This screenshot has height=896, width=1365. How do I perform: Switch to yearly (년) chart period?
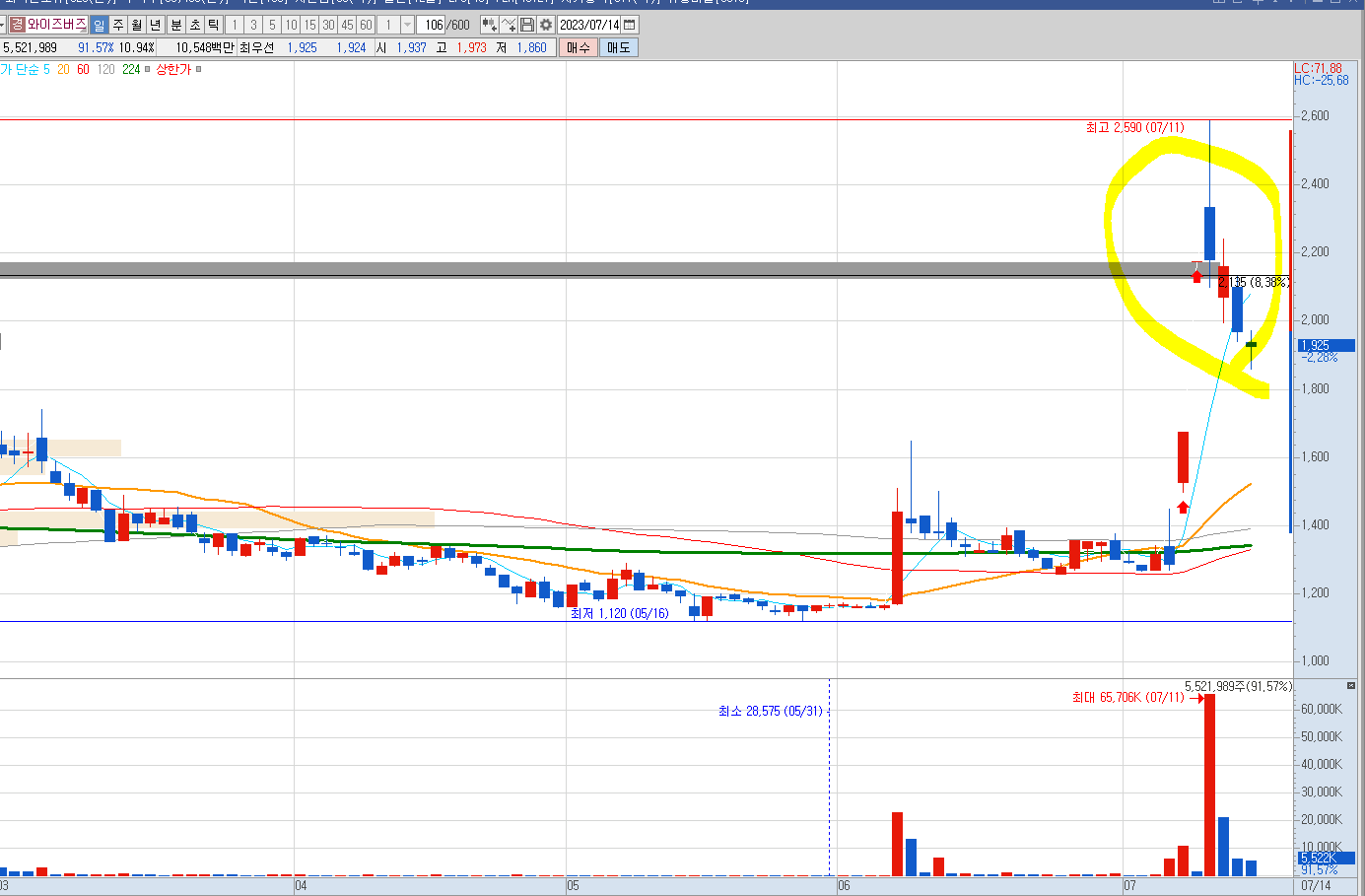(156, 25)
